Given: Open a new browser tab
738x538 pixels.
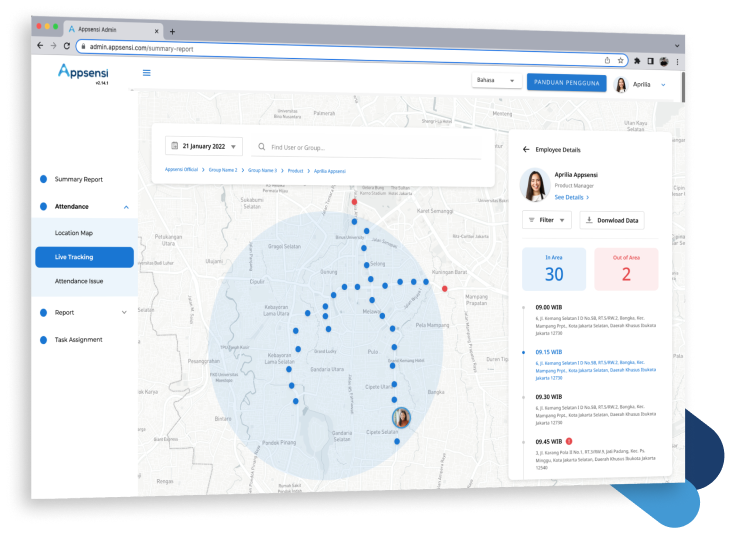Looking at the screenshot, I should [172, 32].
